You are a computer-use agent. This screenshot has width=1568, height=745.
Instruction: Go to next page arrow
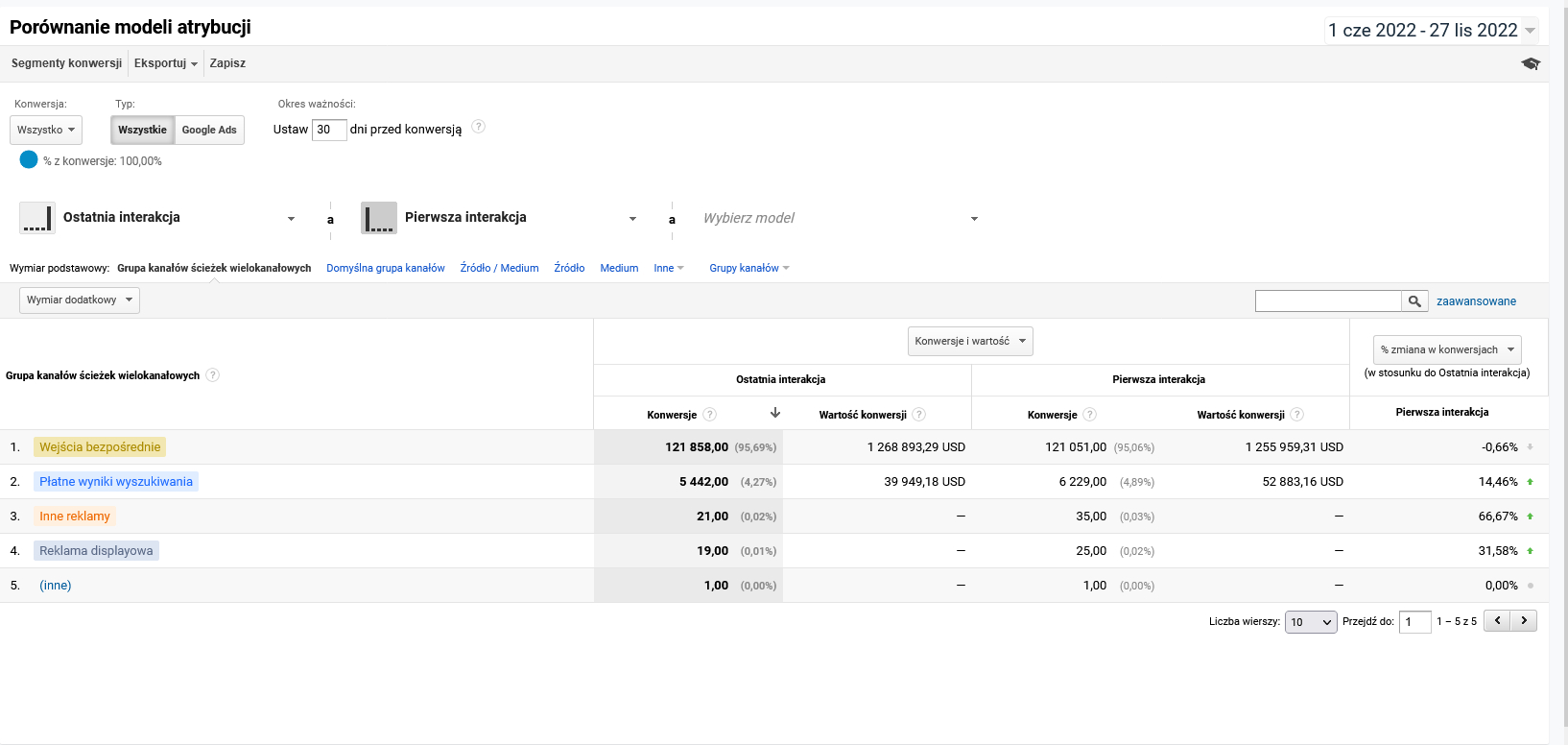point(1524,621)
